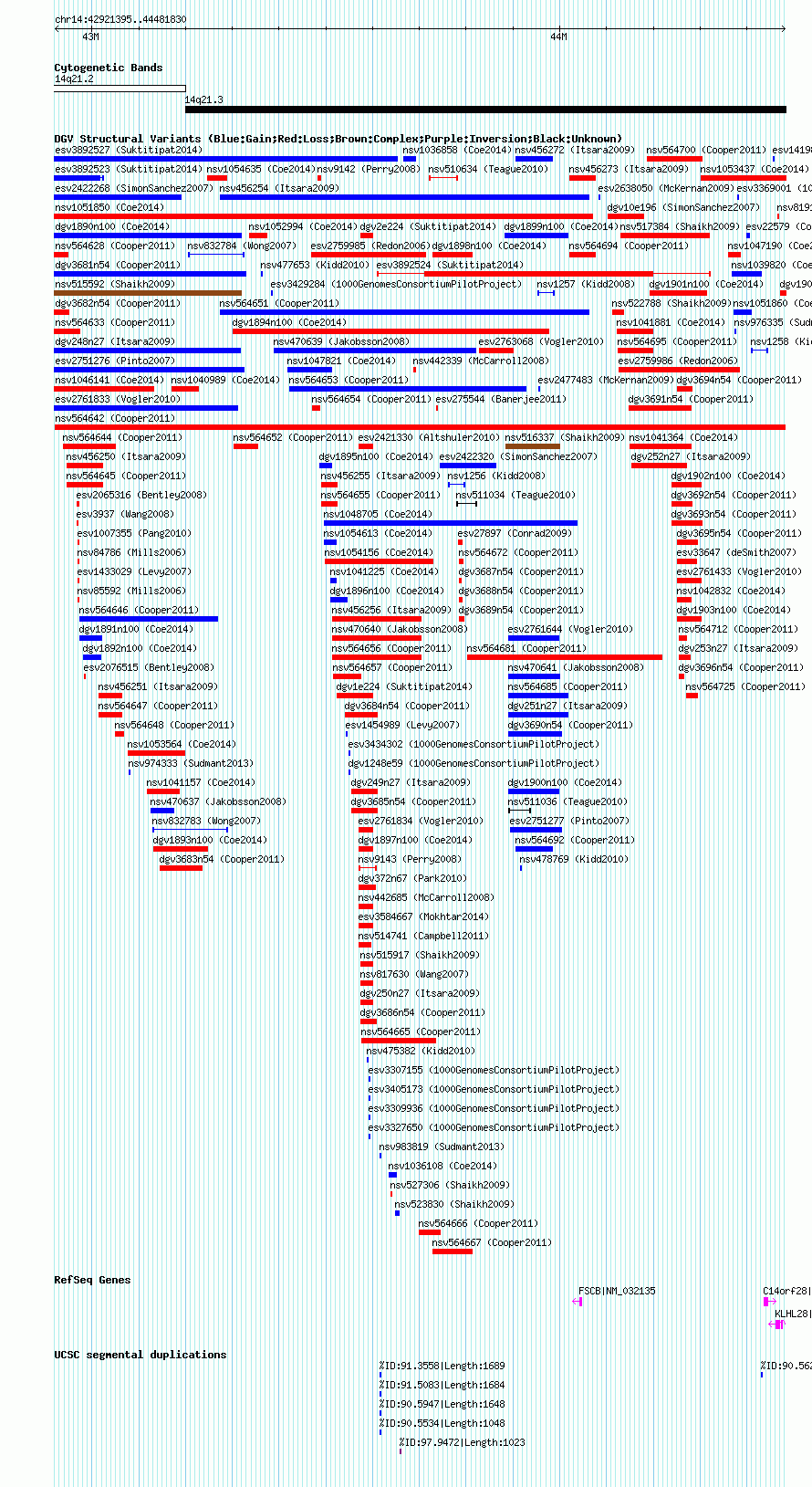Image resolution: width=812 pixels, height=1487 pixels.
Task: Open variant nsv564700 (Cooper2011)
Action: click(x=706, y=150)
